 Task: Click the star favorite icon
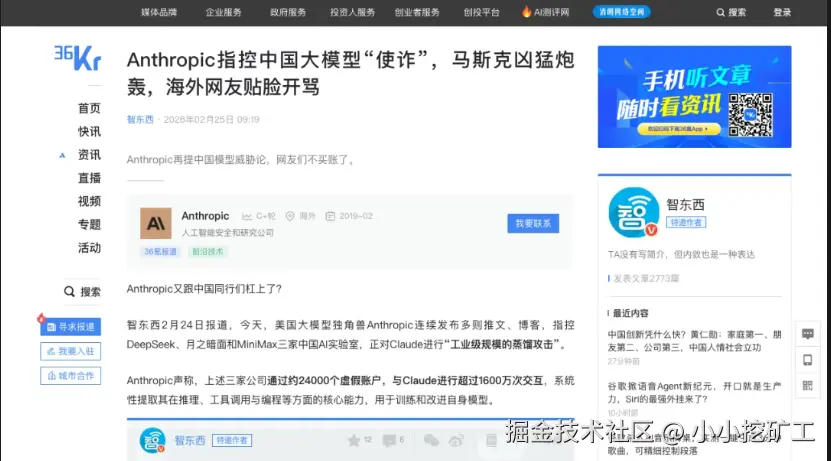click(x=353, y=440)
